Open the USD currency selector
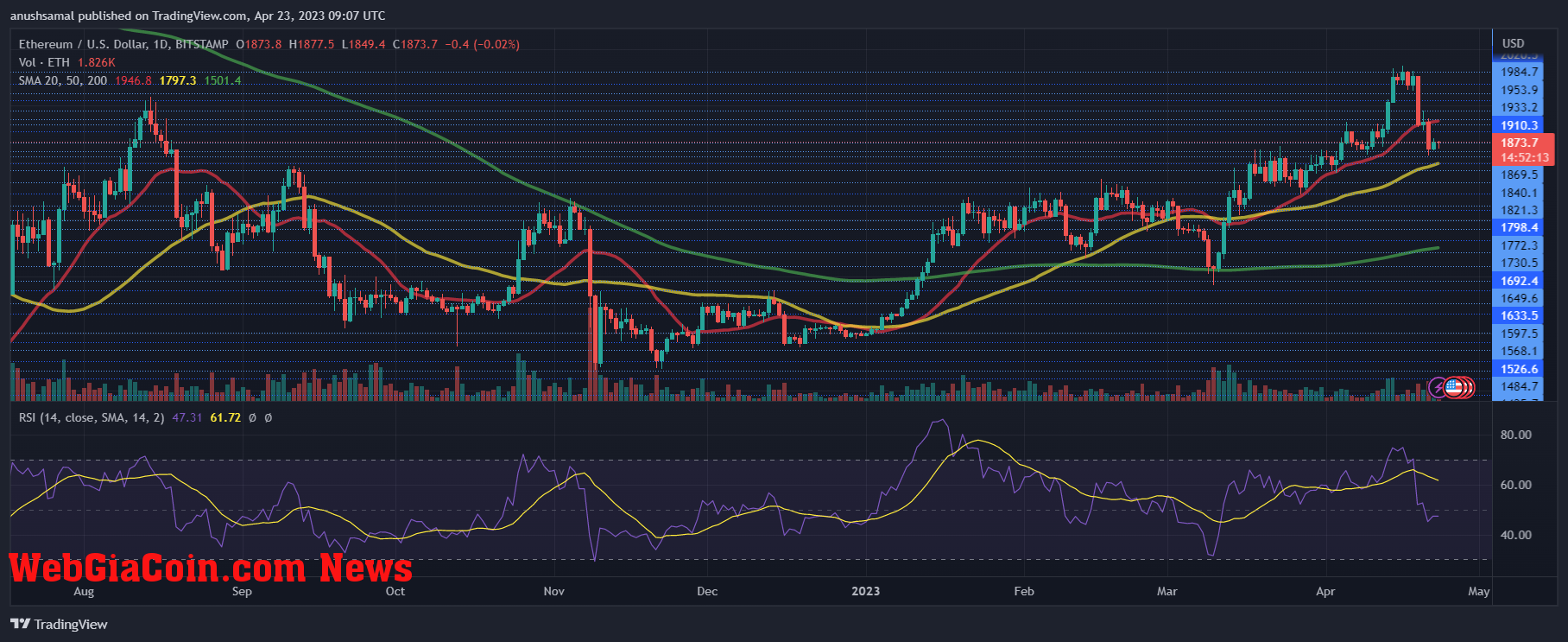 (1514, 43)
